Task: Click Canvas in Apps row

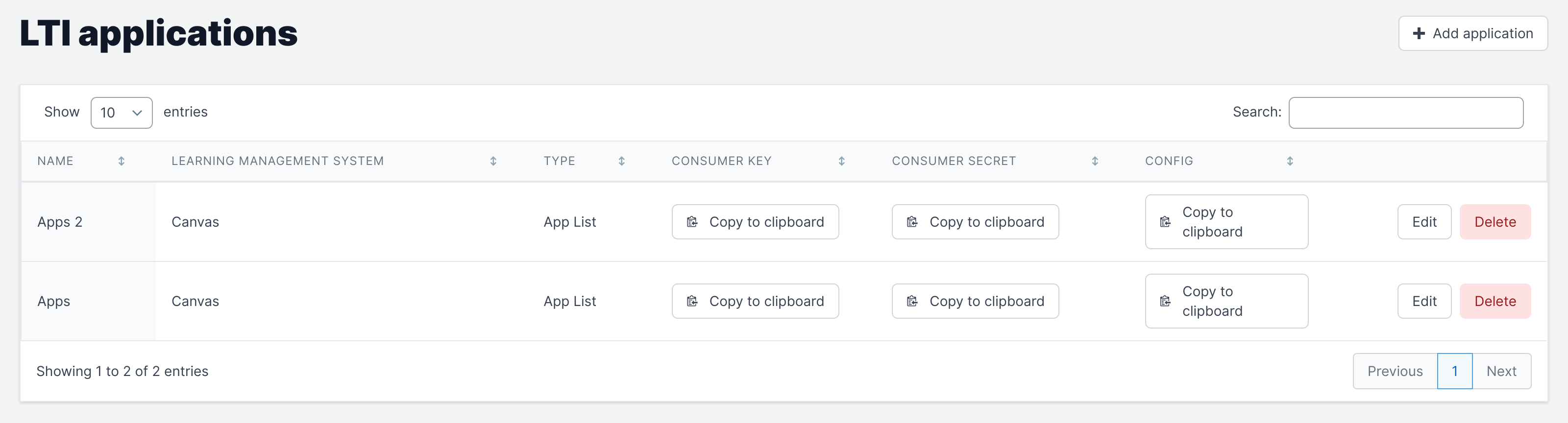Action: click(195, 301)
